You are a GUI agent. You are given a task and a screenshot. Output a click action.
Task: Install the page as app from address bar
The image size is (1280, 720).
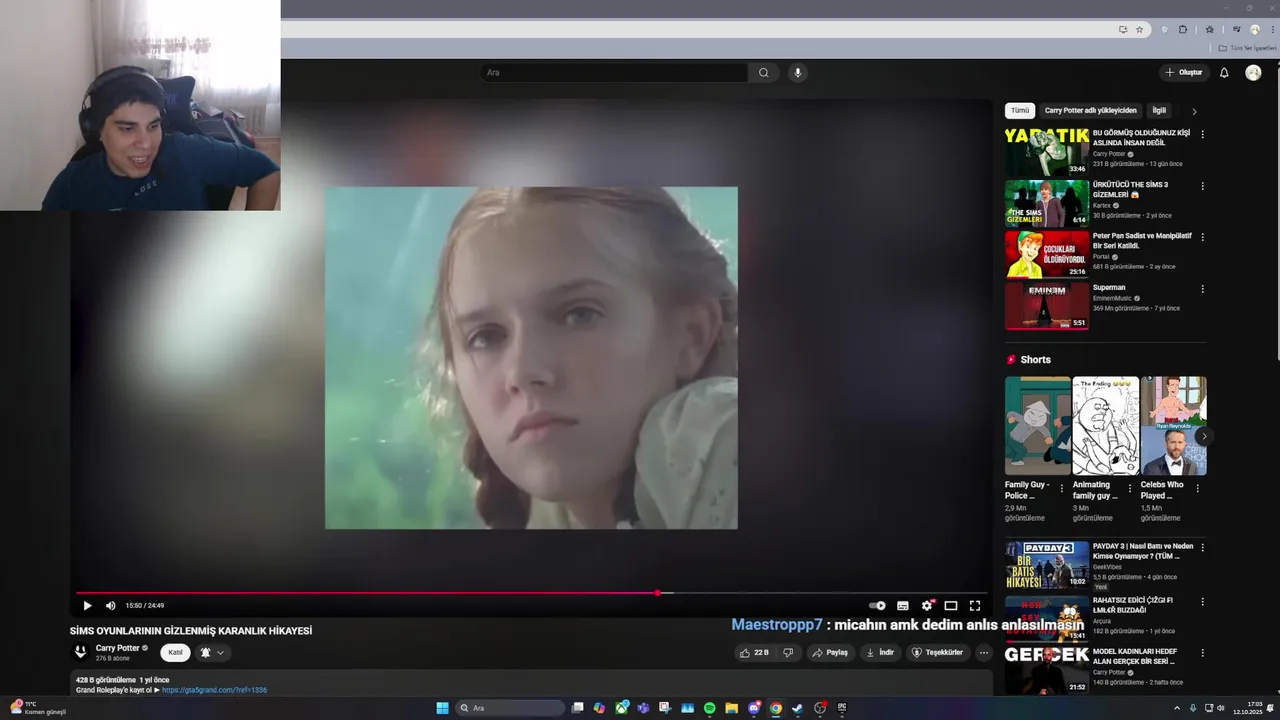(1123, 30)
